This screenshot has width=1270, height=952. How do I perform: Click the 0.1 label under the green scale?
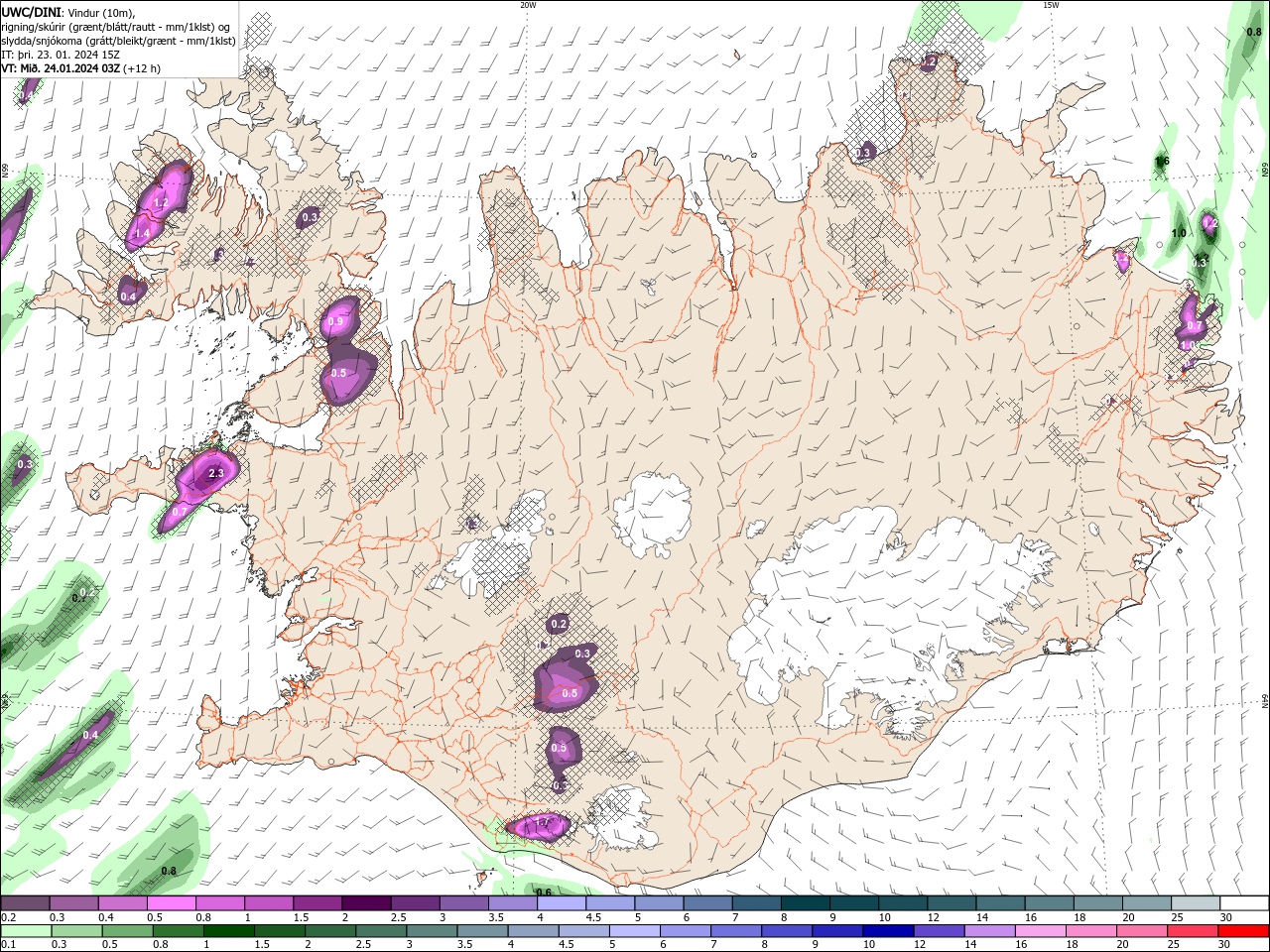(x=8, y=946)
